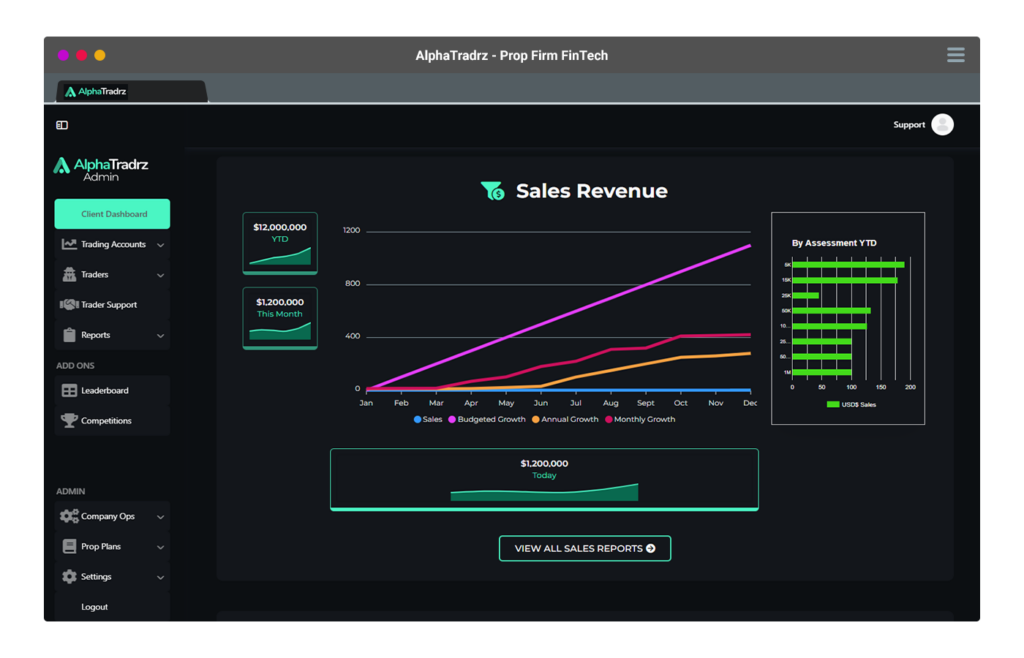Click the Support user avatar icon

(941, 125)
